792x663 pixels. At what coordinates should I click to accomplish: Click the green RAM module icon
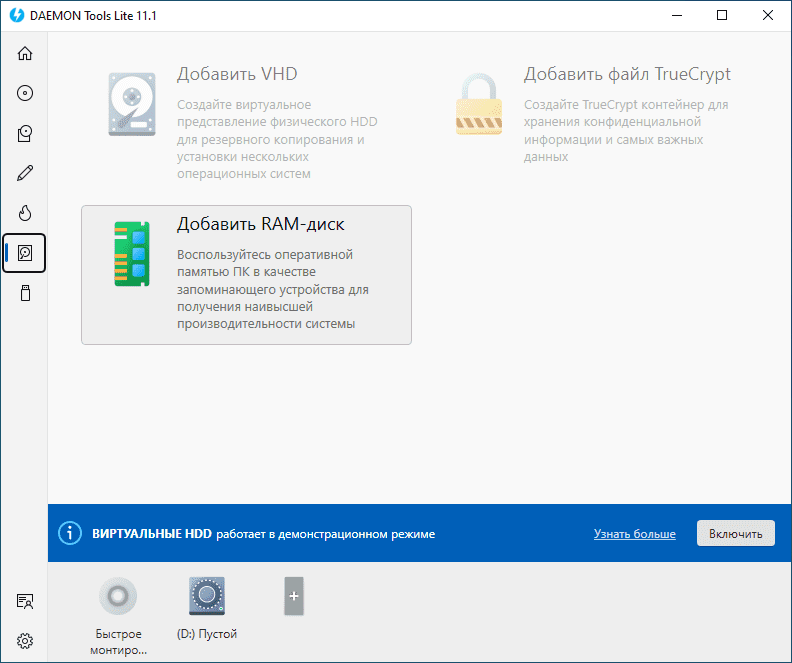coord(132,254)
